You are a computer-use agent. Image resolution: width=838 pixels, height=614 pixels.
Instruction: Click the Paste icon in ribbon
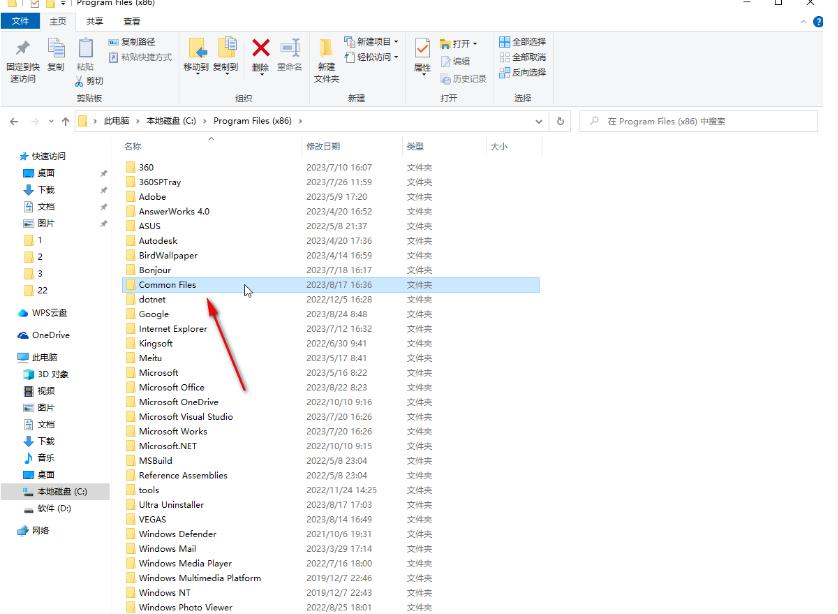[x=86, y=48]
